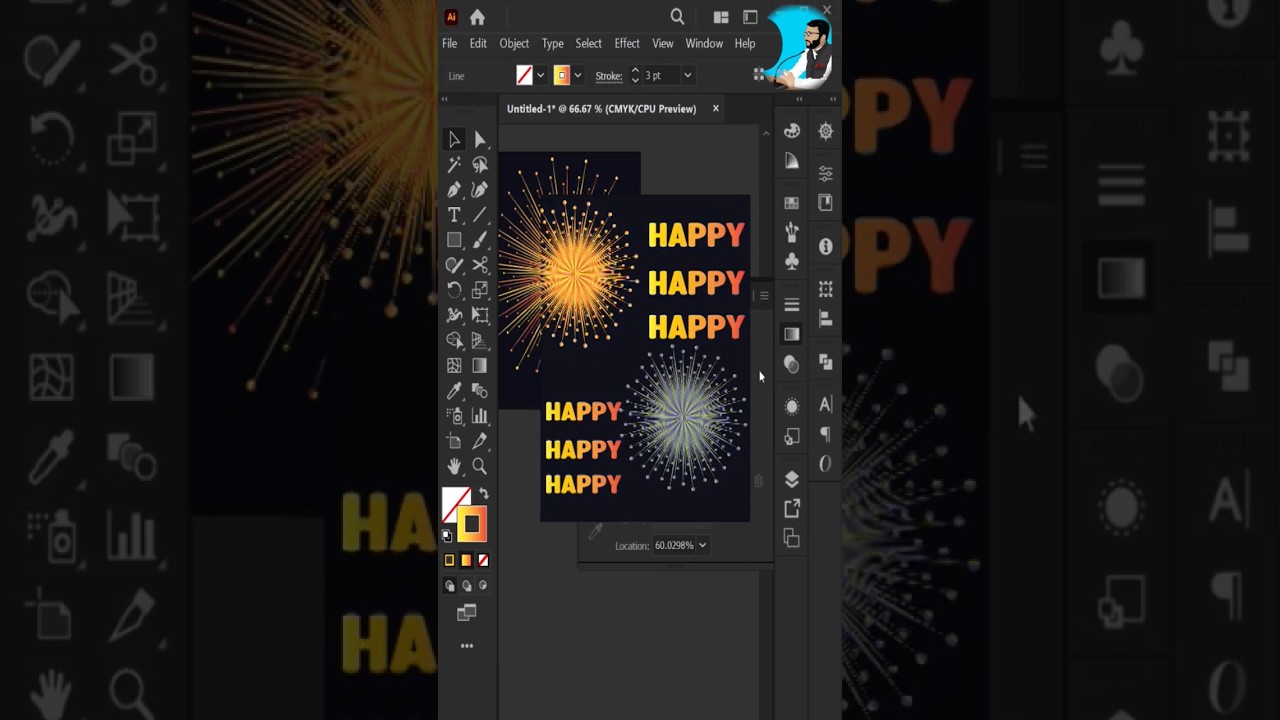Go to Home screen icon
This screenshot has width=1280, height=720.
click(477, 17)
